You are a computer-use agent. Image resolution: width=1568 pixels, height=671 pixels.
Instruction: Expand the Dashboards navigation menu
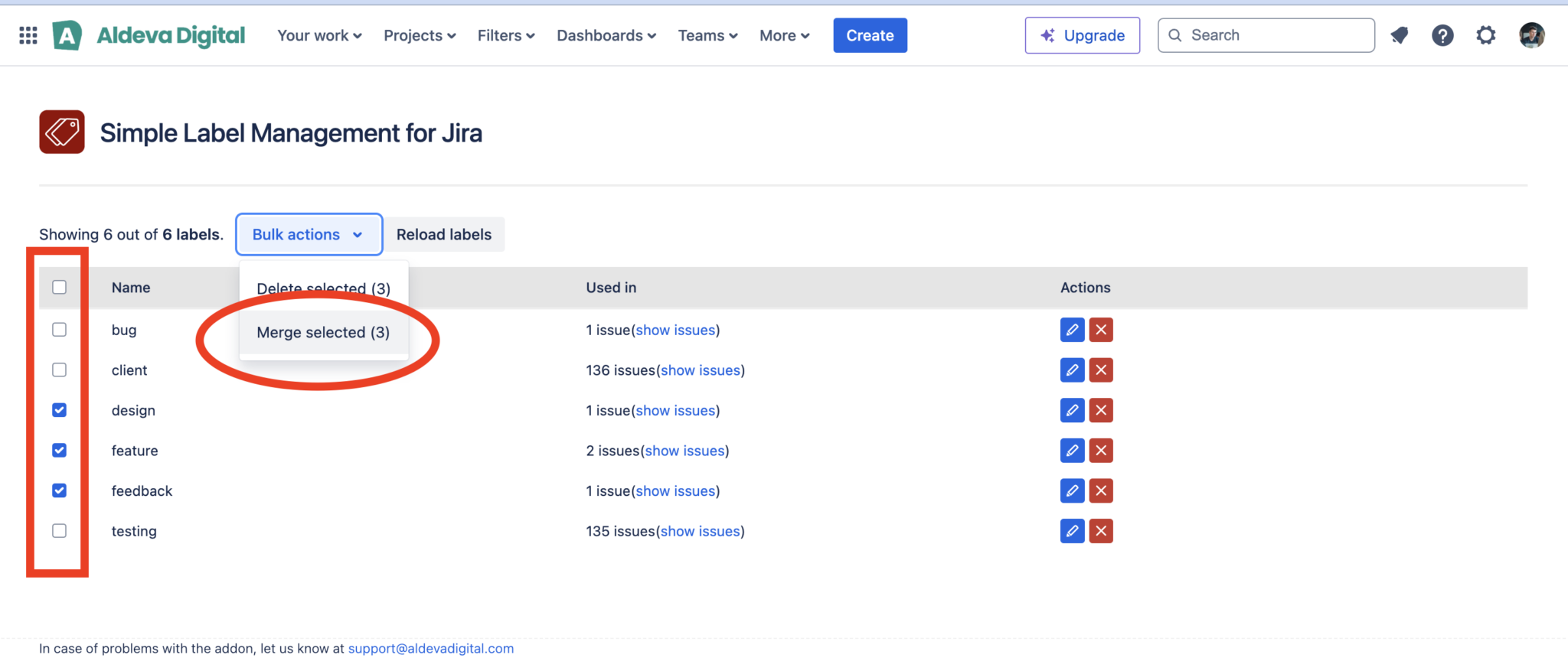pos(606,35)
